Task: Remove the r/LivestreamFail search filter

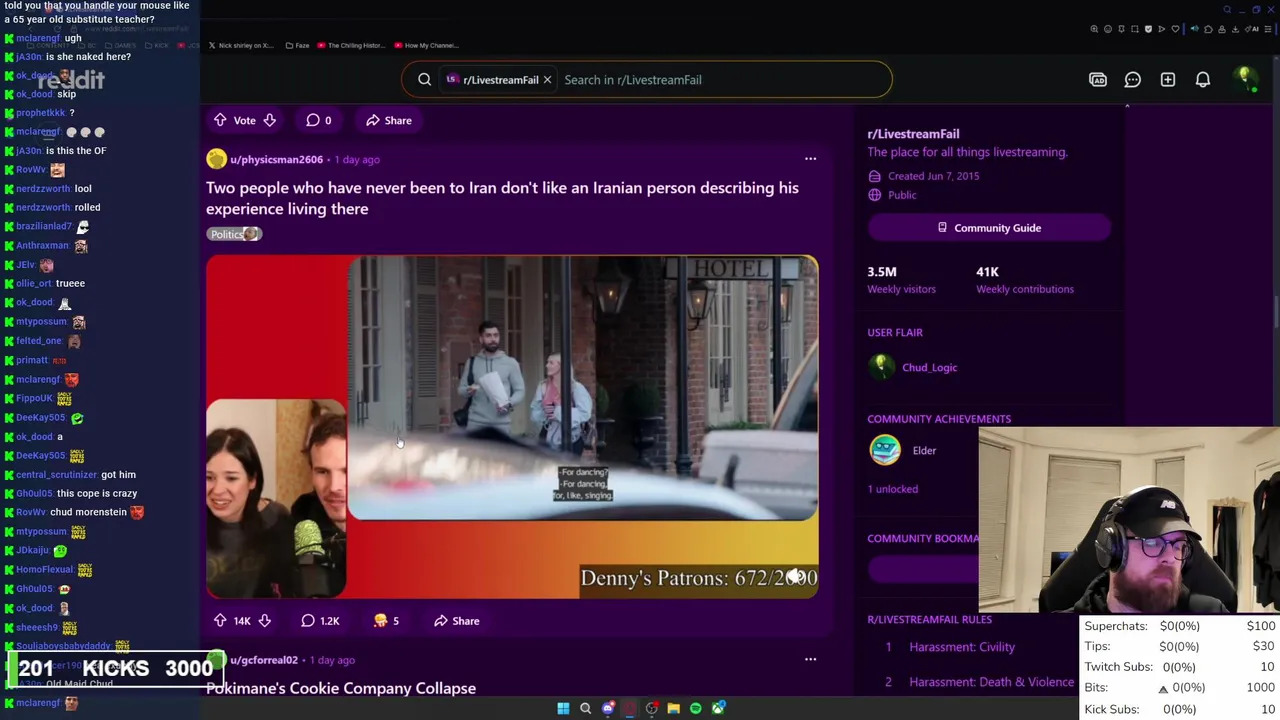Action: click(x=547, y=80)
